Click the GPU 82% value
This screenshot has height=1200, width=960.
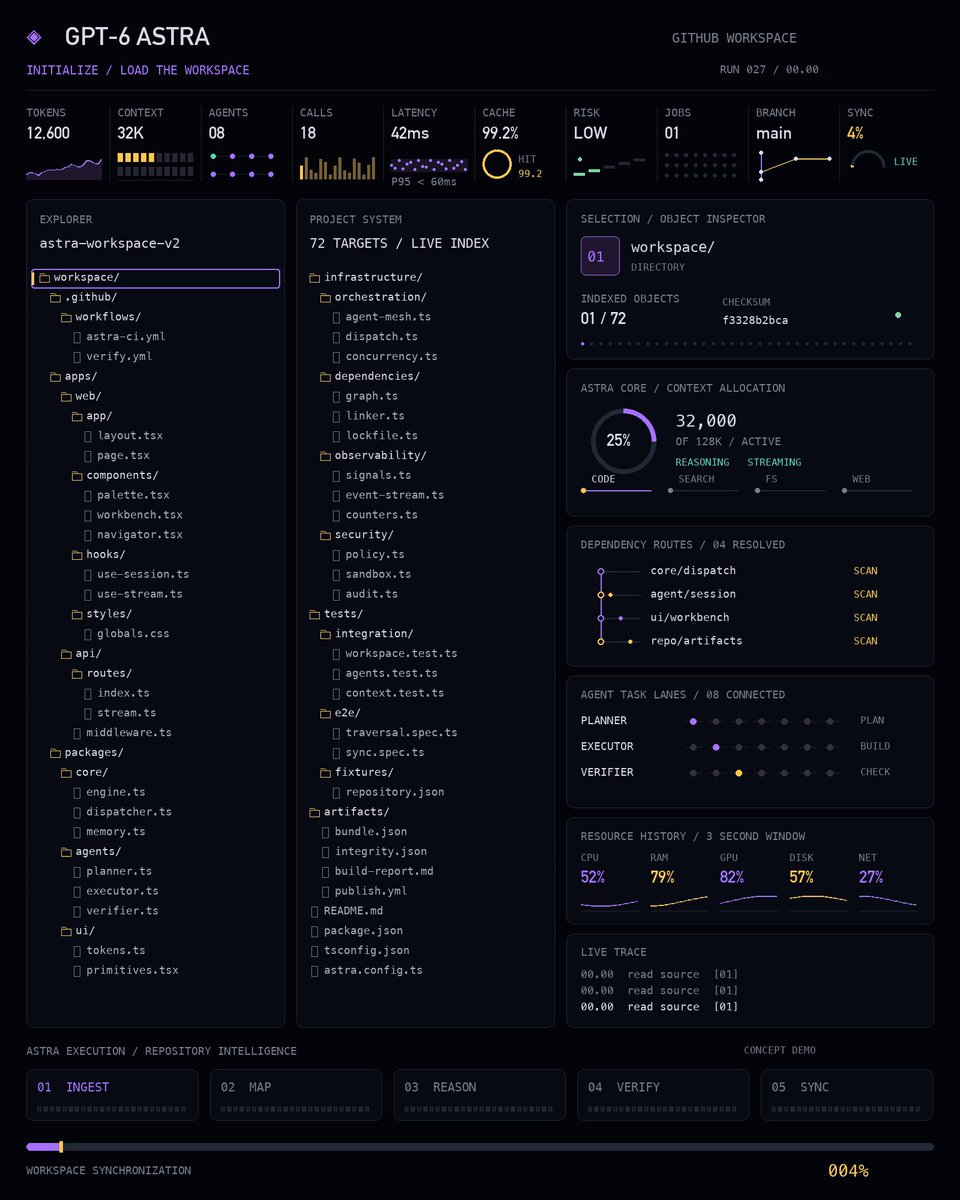tap(732, 877)
